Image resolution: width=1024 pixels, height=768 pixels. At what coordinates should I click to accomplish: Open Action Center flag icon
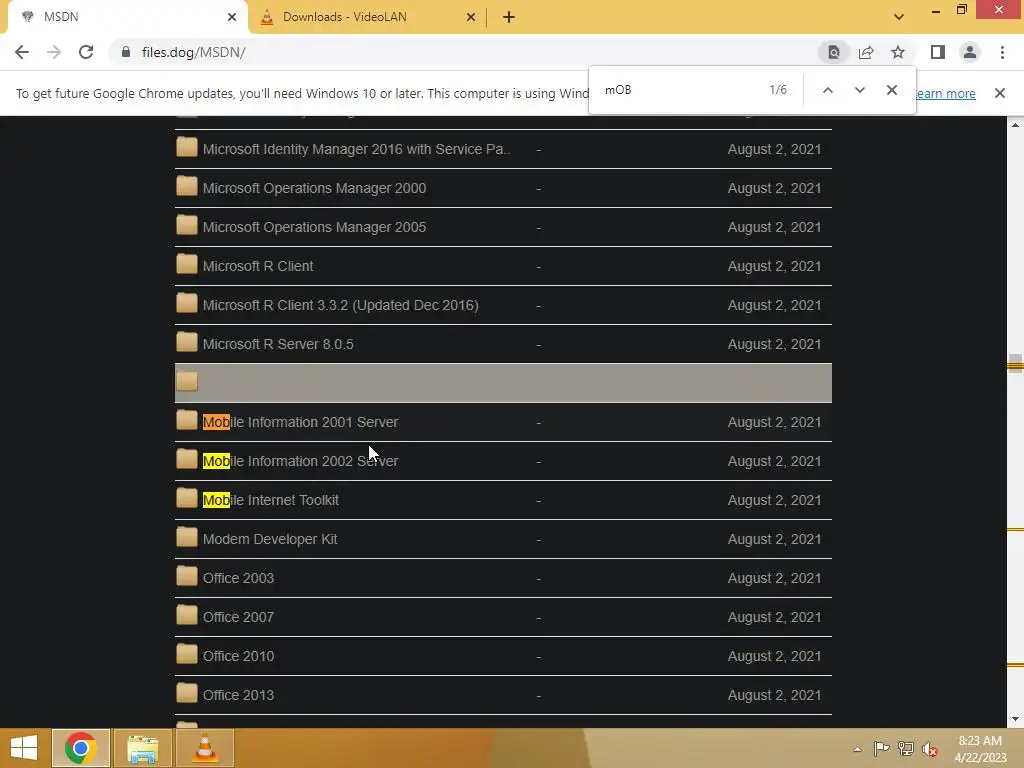[881, 748]
